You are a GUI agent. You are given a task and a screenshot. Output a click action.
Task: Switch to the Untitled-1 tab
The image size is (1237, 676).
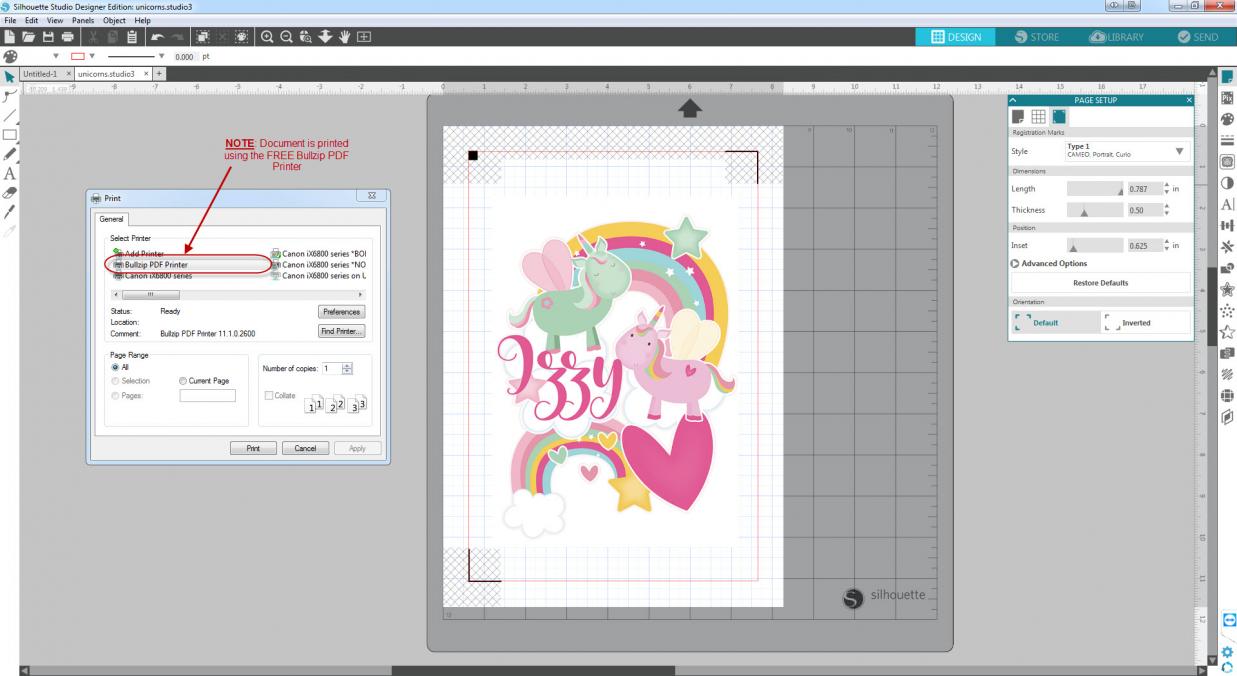(x=38, y=74)
